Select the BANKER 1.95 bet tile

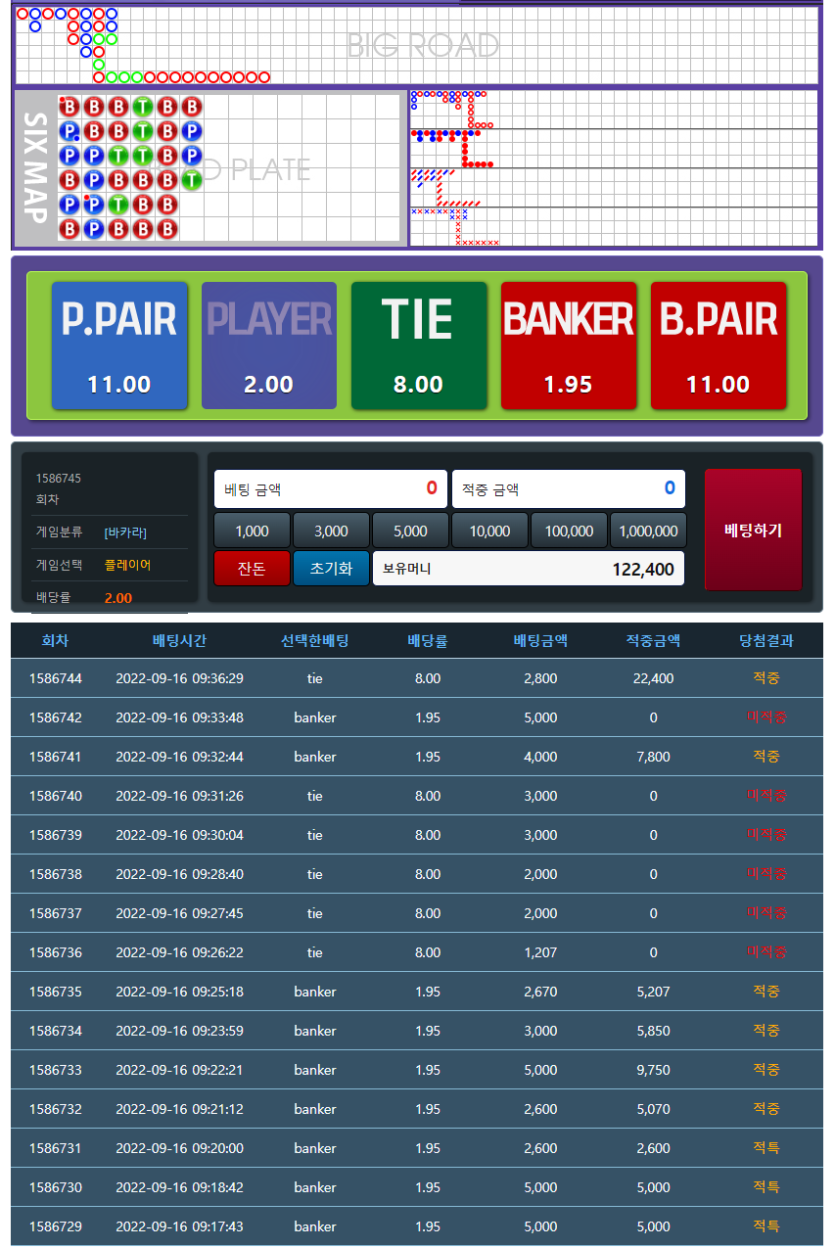tap(568, 345)
